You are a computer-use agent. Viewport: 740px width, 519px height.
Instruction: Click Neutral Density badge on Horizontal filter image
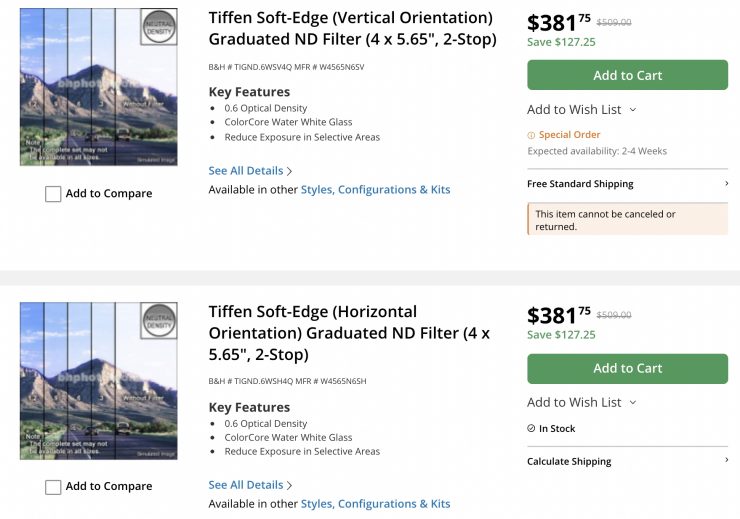tap(158, 321)
